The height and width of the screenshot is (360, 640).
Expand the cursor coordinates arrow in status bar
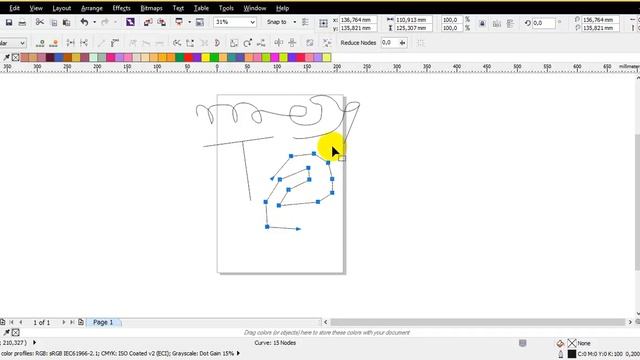click(34, 343)
